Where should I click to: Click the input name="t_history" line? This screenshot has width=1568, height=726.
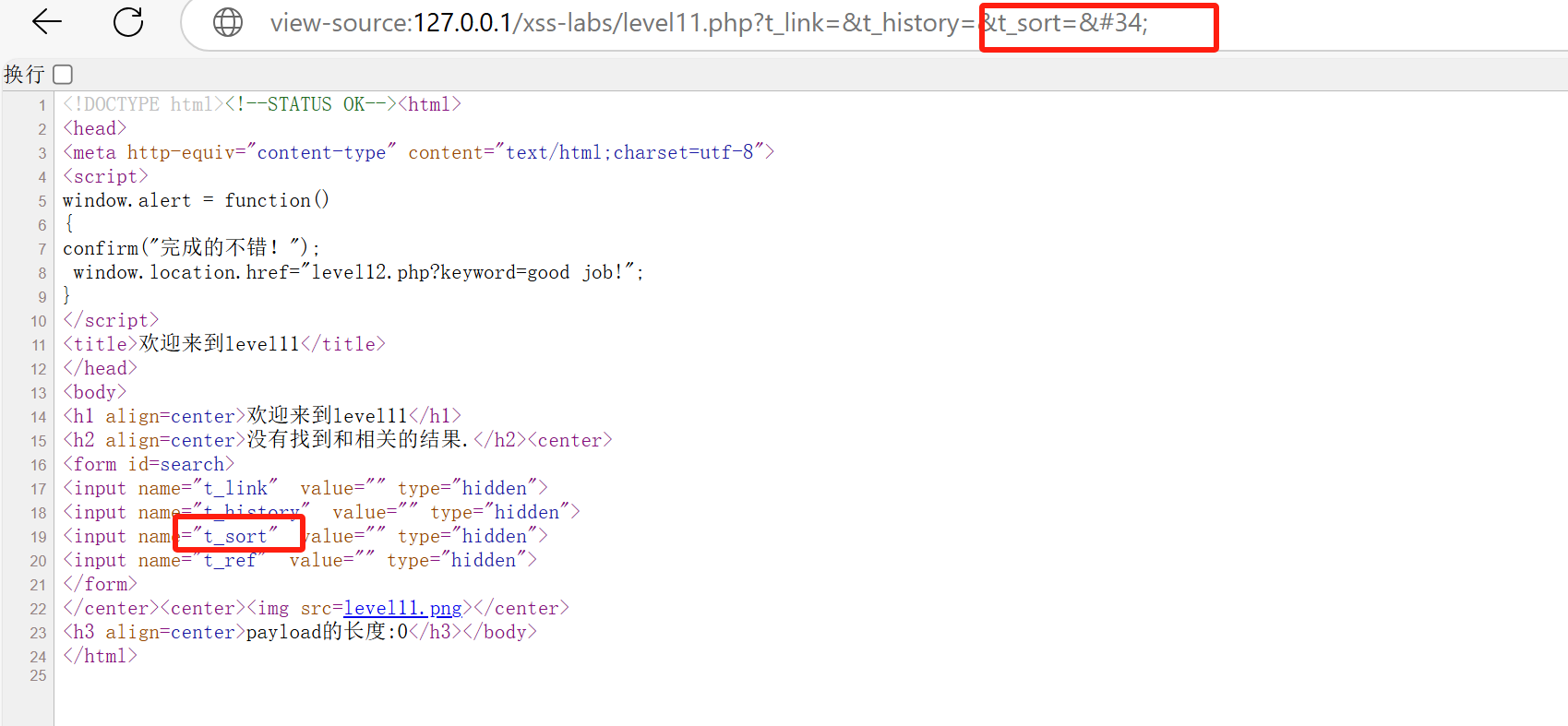[x=321, y=512]
